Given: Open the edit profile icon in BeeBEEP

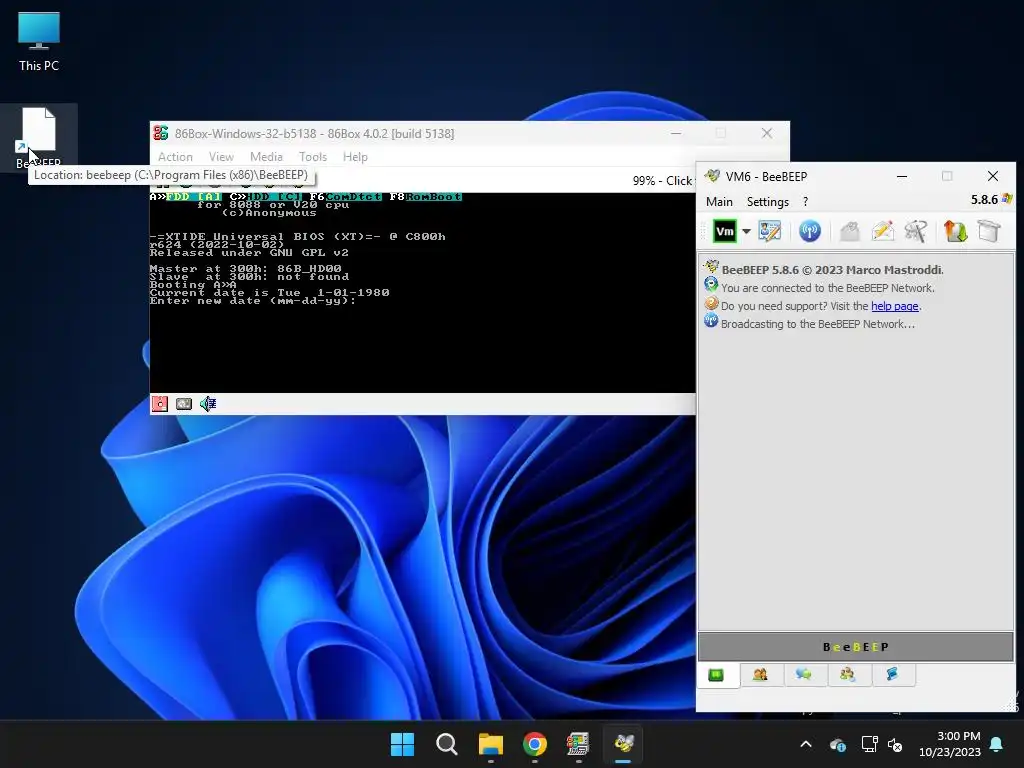Looking at the screenshot, I should click(x=769, y=231).
